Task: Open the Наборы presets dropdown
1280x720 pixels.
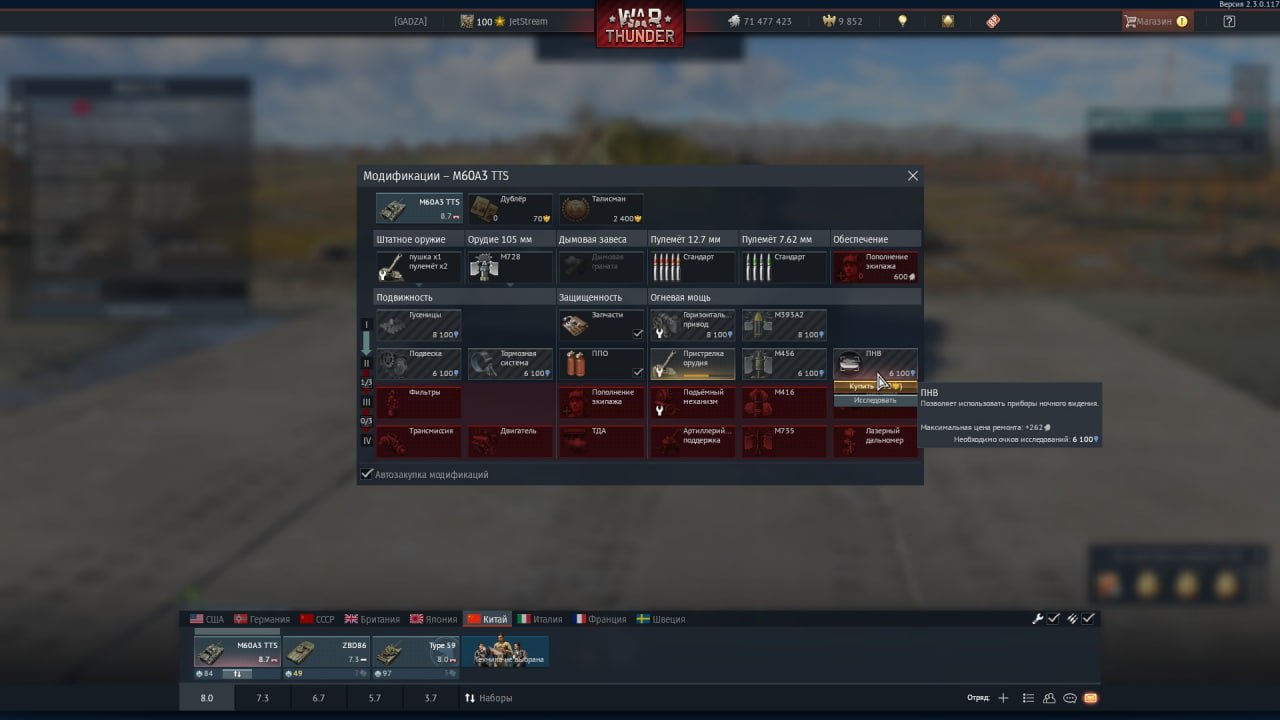Action: [x=488, y=698]
